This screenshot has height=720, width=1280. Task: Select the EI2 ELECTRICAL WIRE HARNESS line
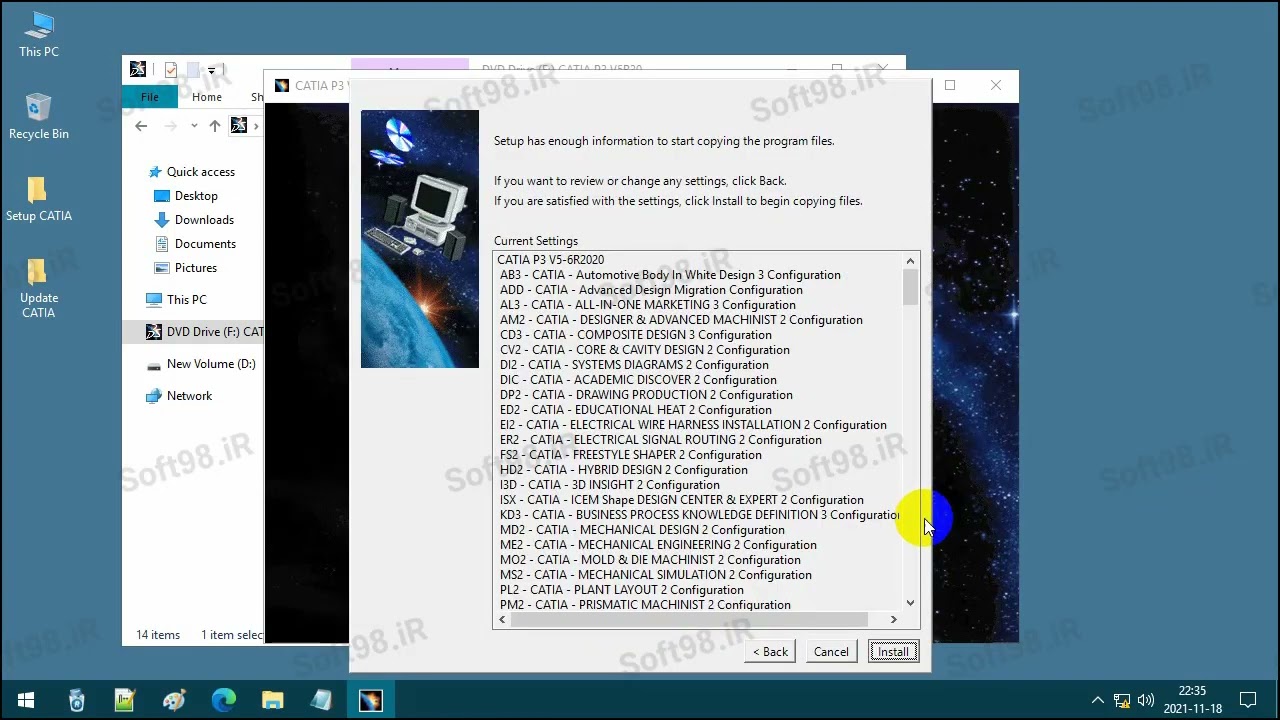[693, 425]
